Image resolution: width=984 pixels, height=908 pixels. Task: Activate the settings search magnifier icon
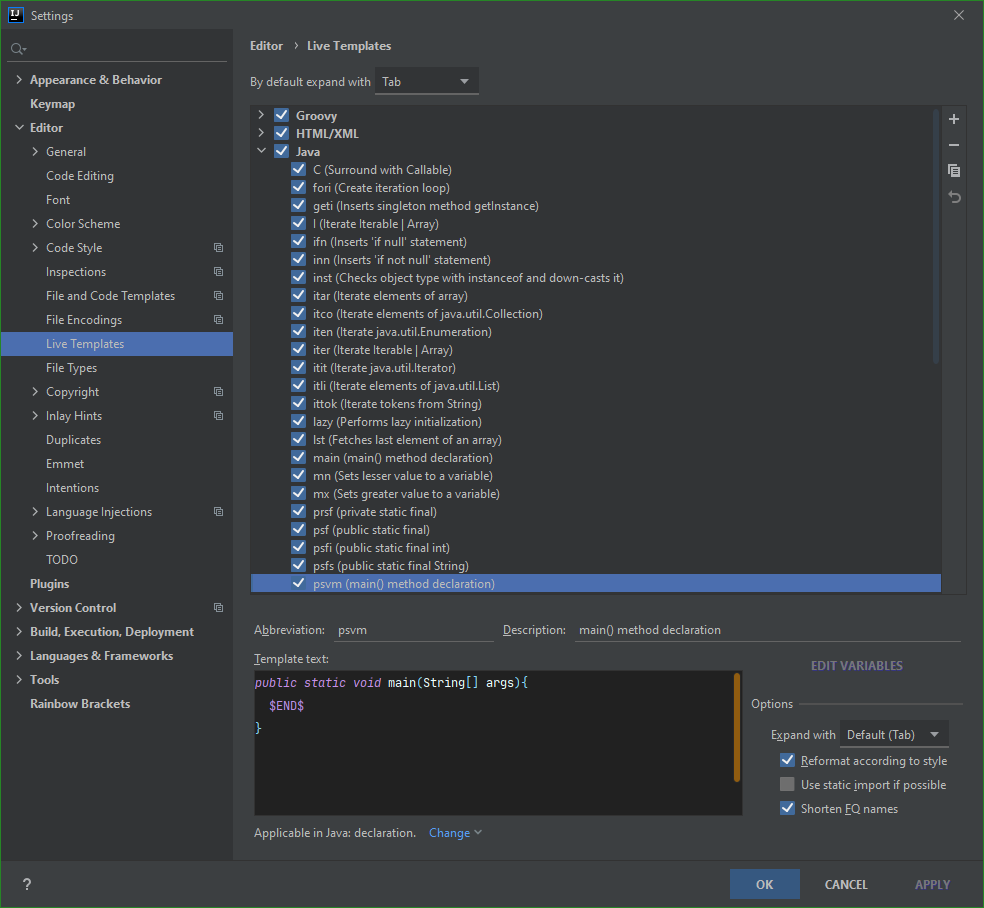coord(18,48)
